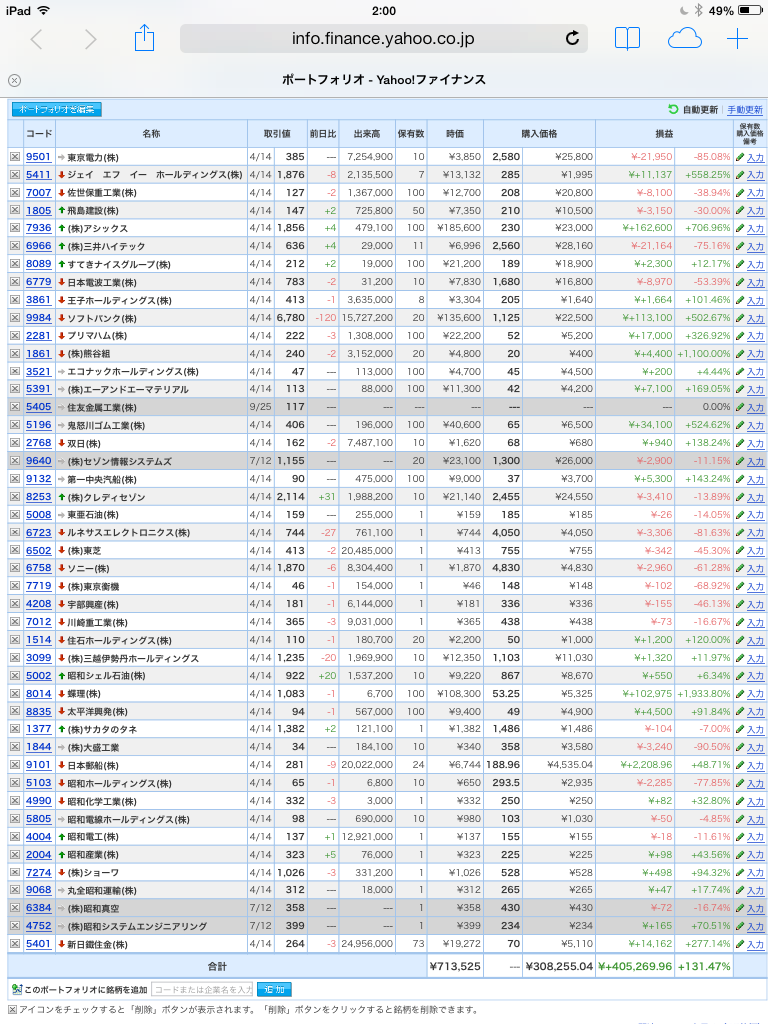Open stock code 9501 link

(39, 157)
